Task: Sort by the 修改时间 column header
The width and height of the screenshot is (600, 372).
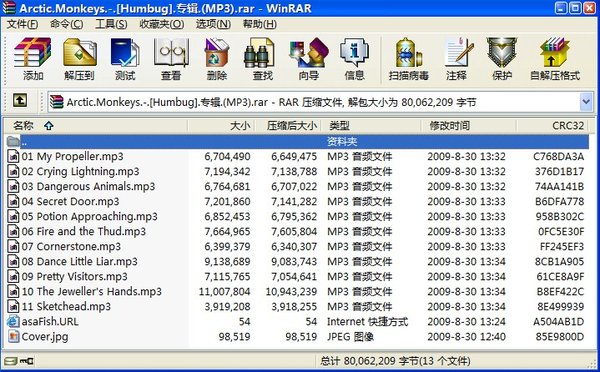Action: point(468,126)
